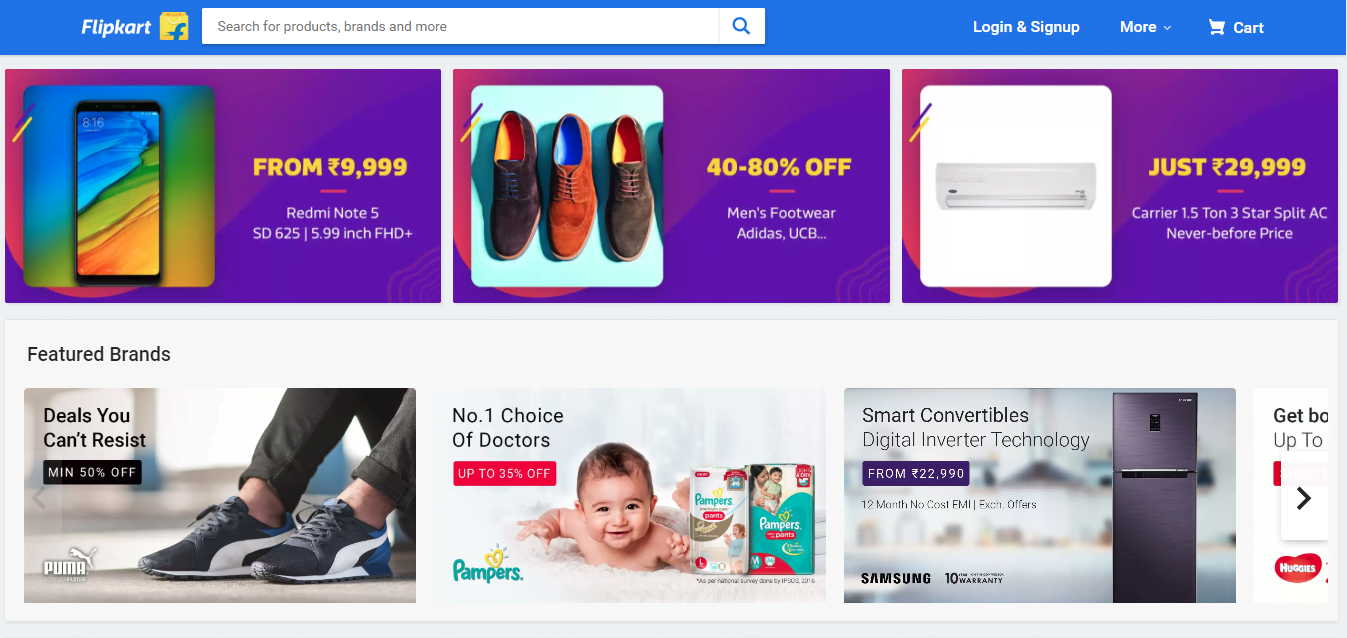The width and height of the screenshot is (1347, 638).
Task: Open Carrier Split AC offer banner
Action: tap(1119, 186)
